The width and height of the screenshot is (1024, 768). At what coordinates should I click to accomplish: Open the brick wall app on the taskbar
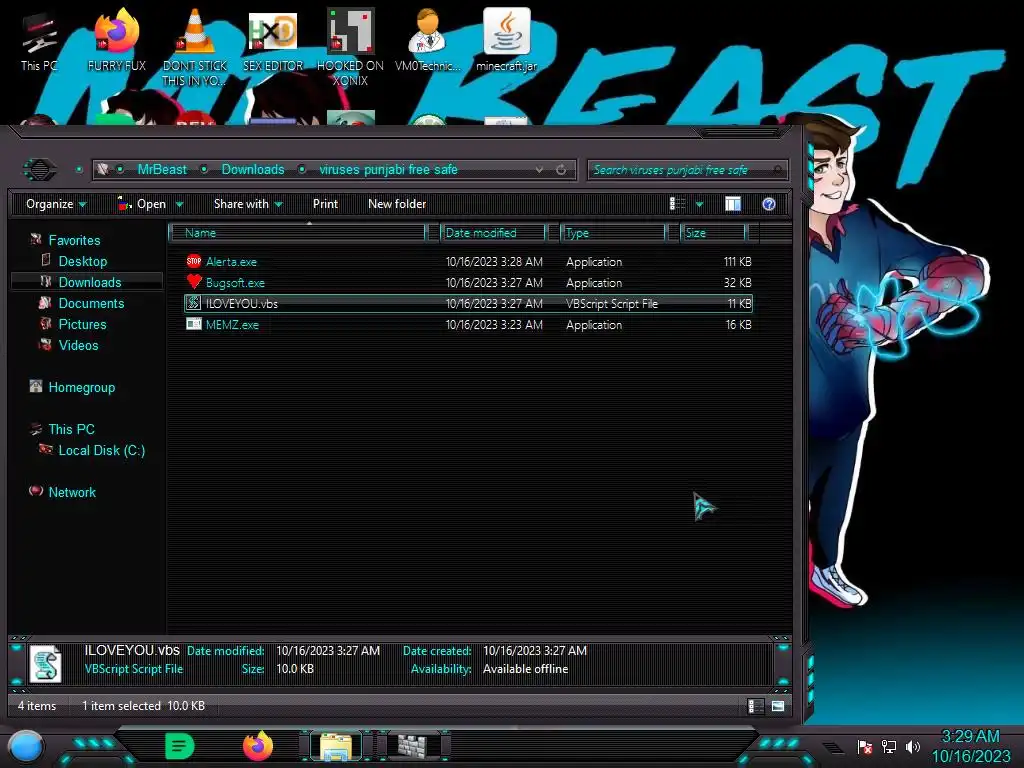[413, 746]
